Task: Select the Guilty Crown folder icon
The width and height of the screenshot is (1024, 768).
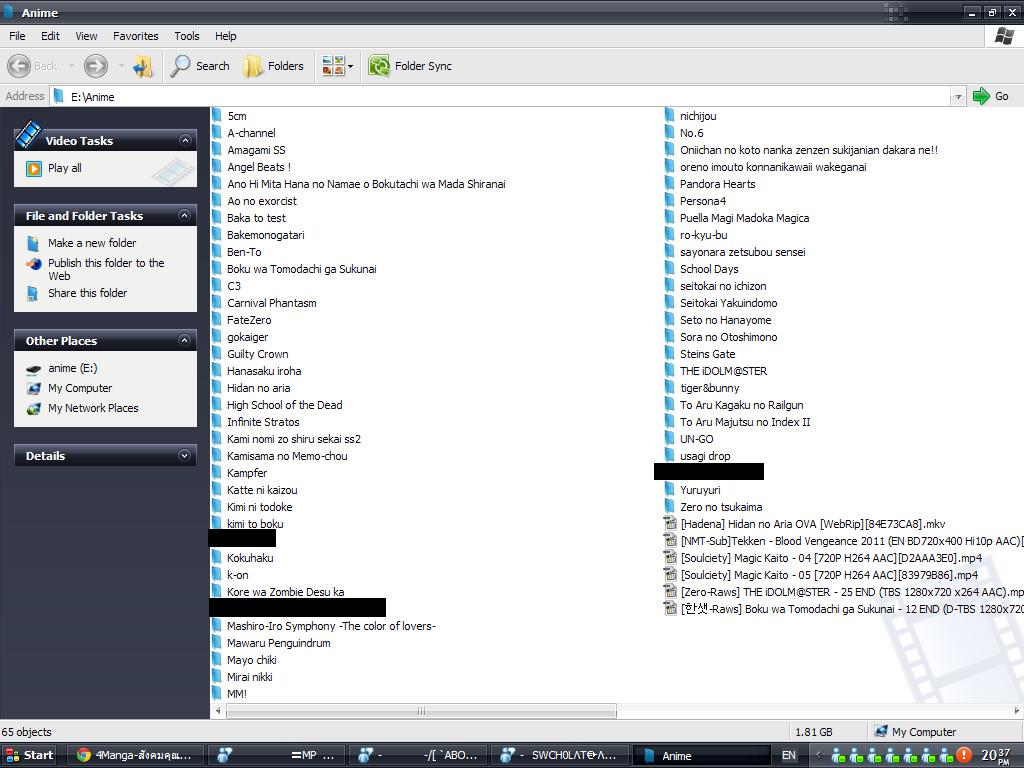Action: [x=216, y=353]
